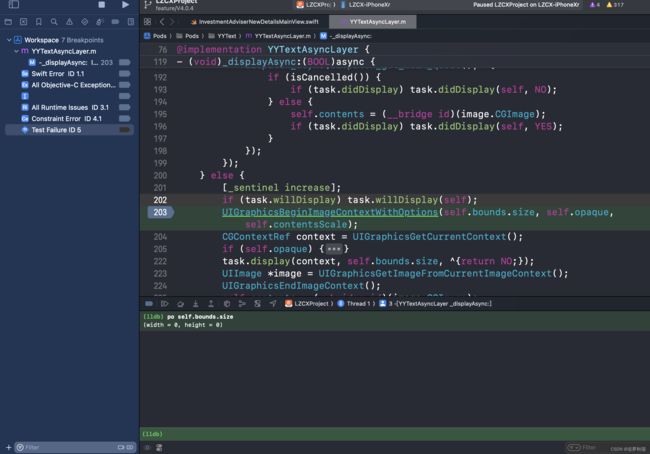Click Simulate Location arrow icon
This screenshot has width=650, height=454.
[273, 304]
